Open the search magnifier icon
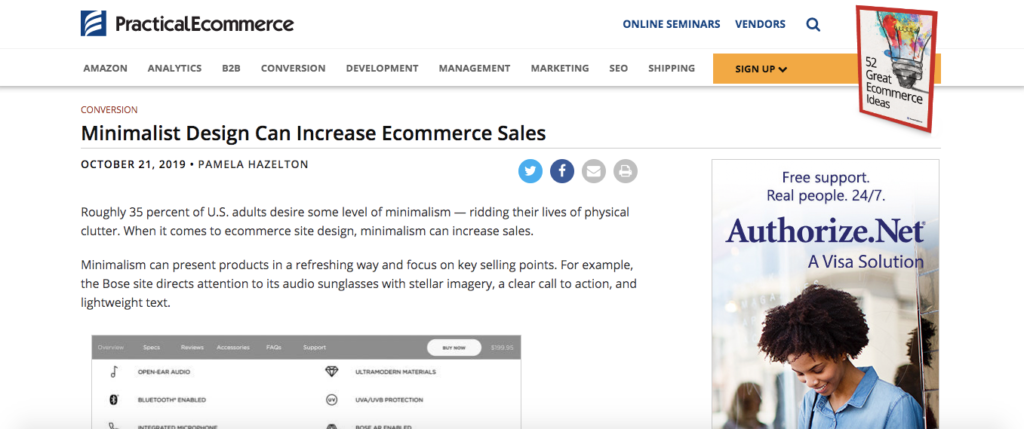This screenshot has height=429, width=1024. (813, 25)
